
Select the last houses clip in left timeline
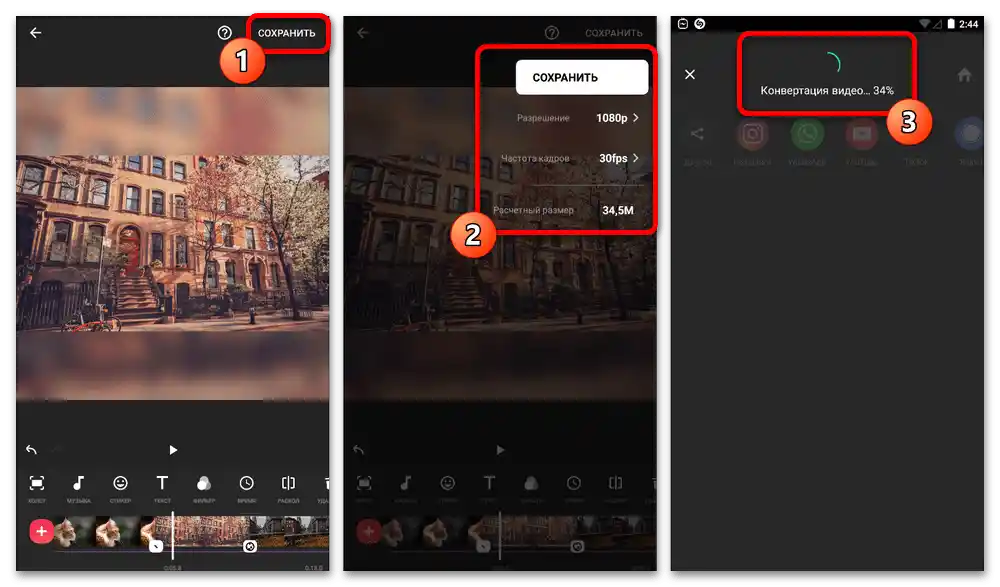pos(291,532)
